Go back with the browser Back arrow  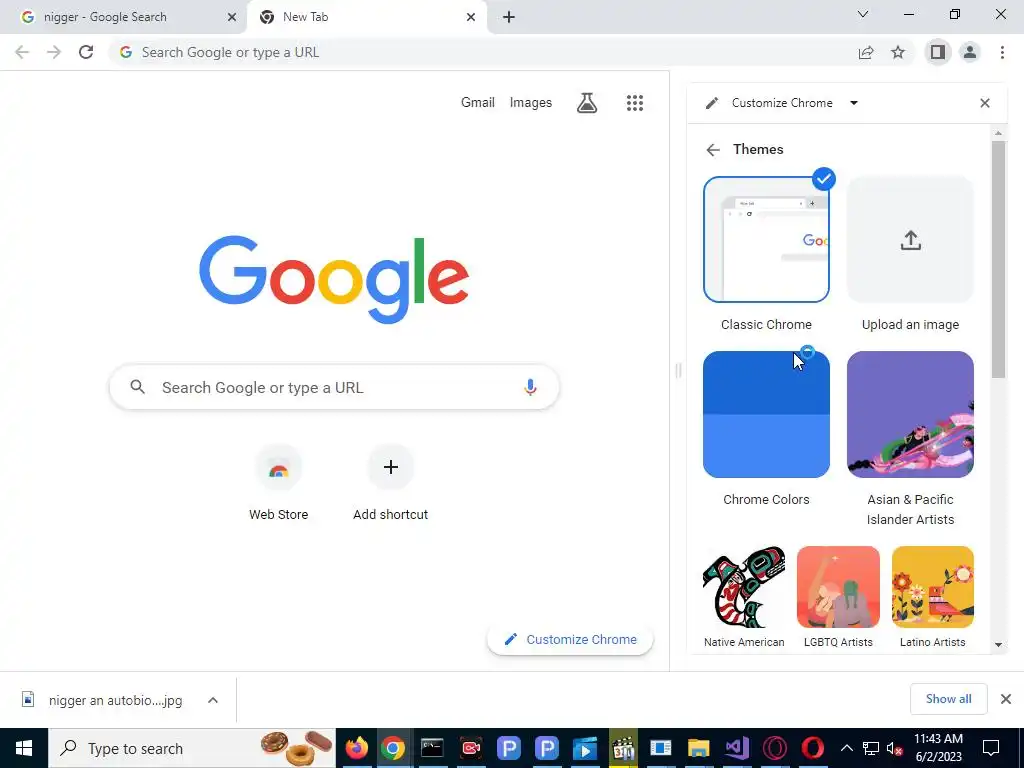(22, 52)
